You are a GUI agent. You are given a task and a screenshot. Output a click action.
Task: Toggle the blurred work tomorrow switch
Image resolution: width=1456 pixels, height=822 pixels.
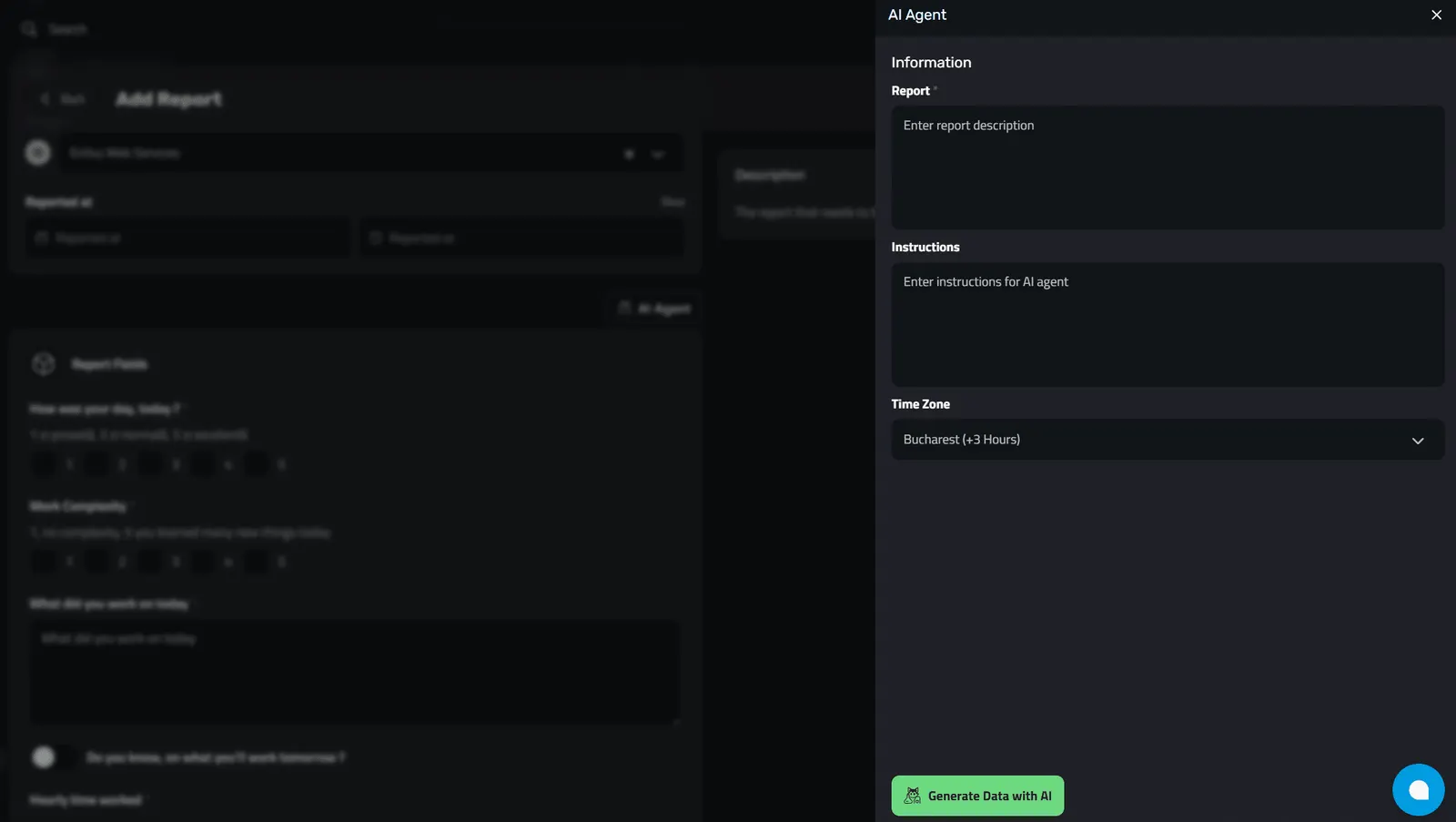tap(54, 756)
